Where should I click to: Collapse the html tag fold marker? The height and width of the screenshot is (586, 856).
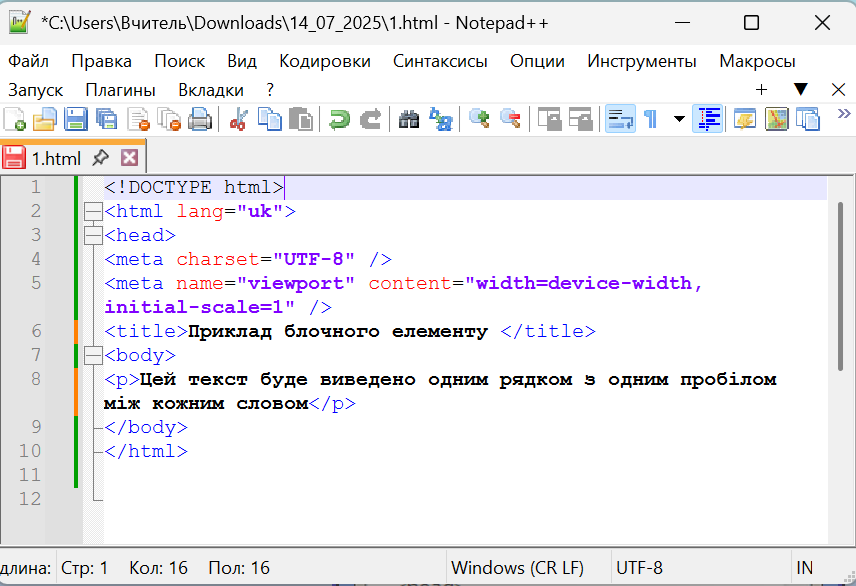point(93,211)
